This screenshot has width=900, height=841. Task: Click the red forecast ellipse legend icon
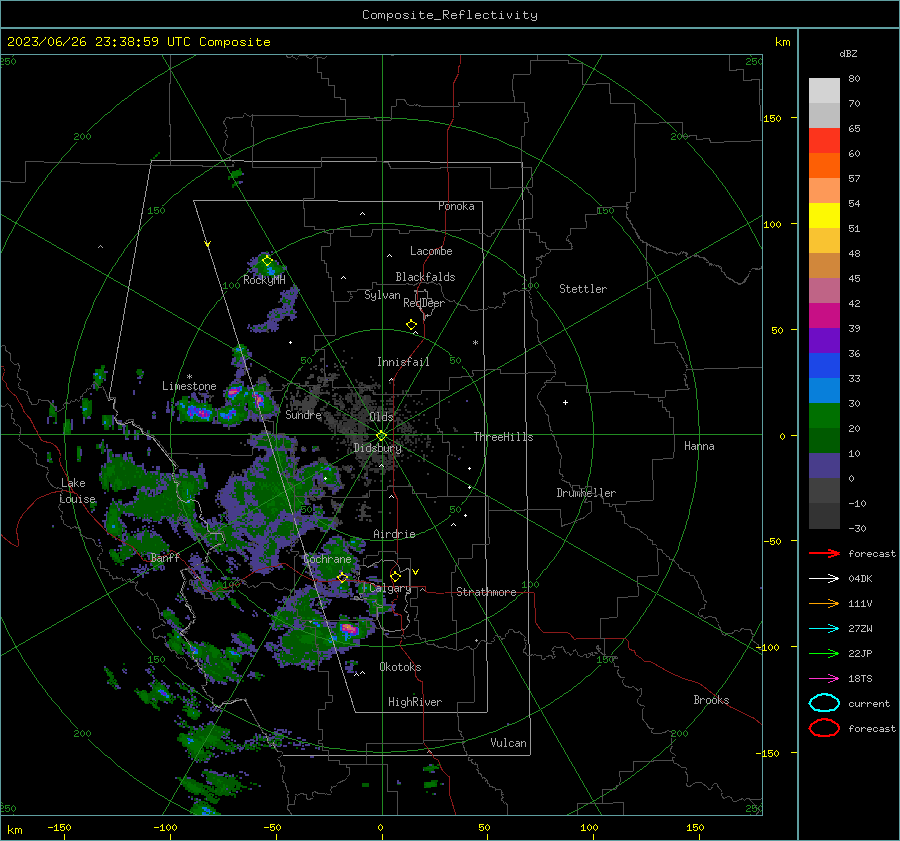(824, 728)
